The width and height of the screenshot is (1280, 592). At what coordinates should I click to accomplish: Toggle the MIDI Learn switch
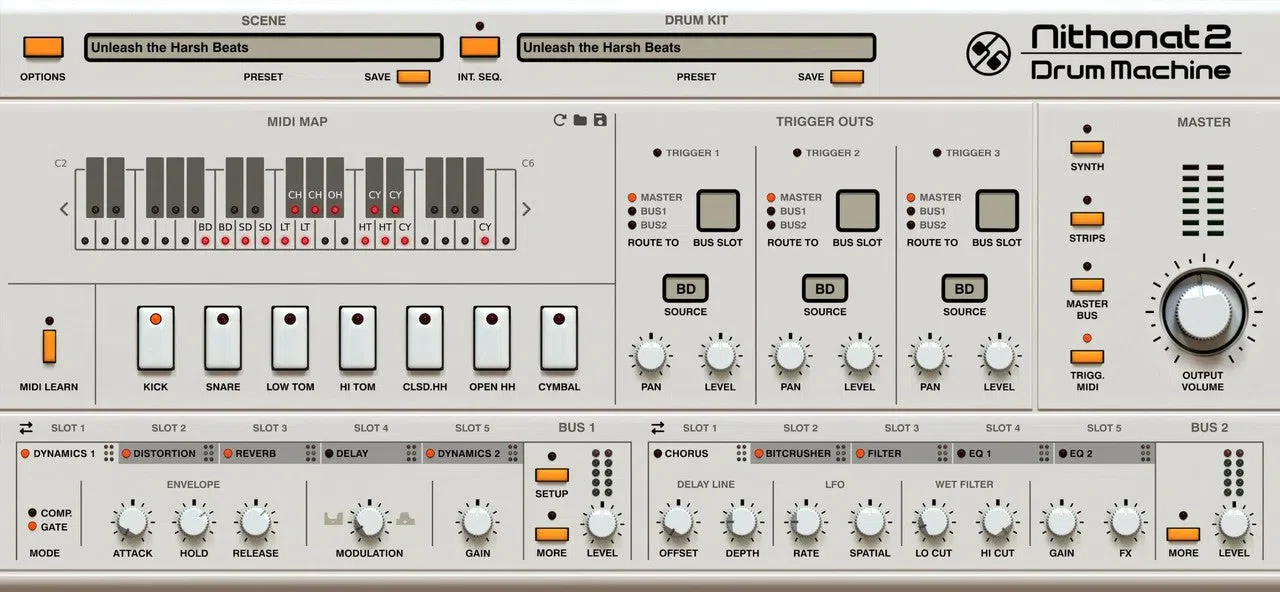49,345
